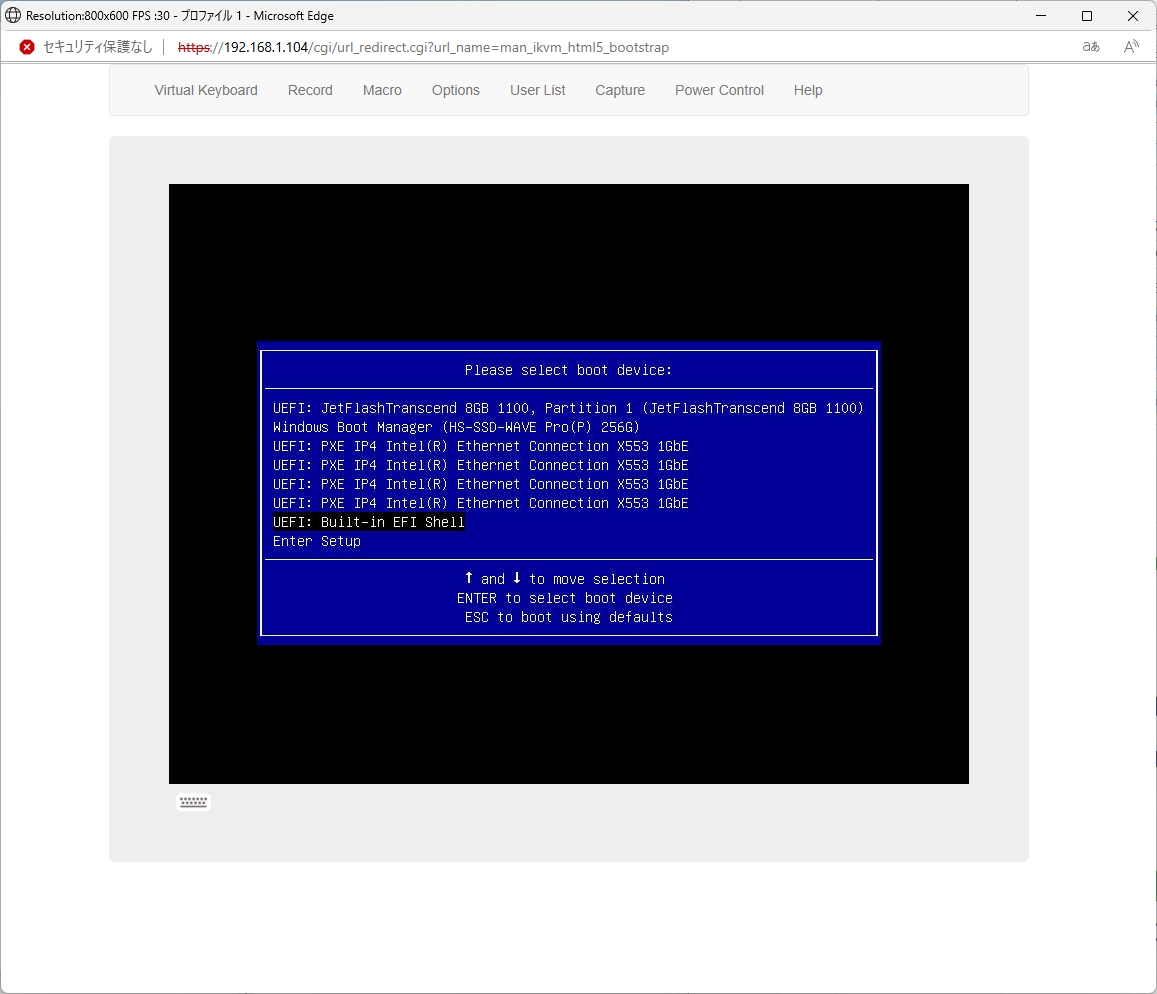Screen dimensions: 1157x994
Task: Select the last PXE IP4 Intel Ethernet entry
Action: pos(481,503)
